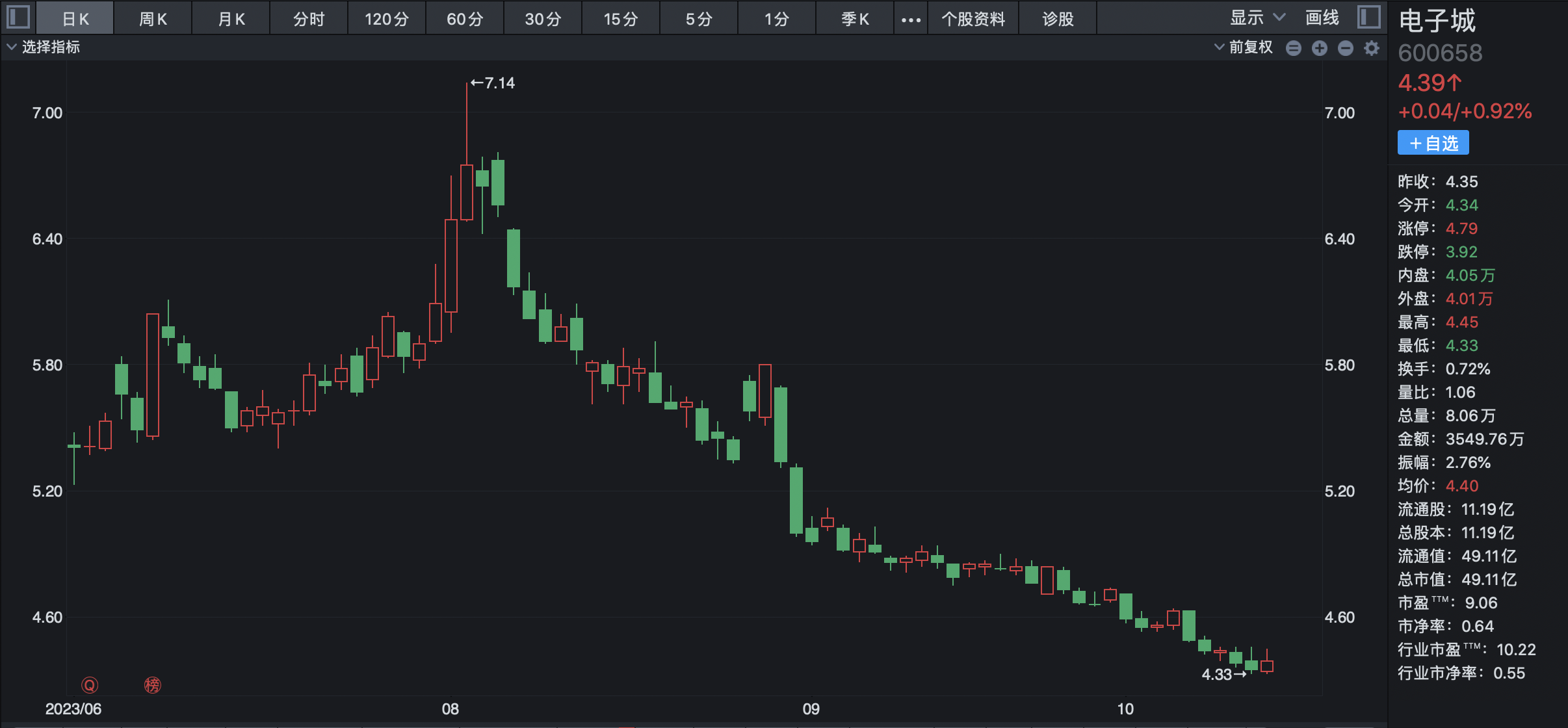The width and height of the screenshot is (1568, 728).
Task: Click the 4.33 low price marker
Action: pyautogui.click(x=1224, y=675)
